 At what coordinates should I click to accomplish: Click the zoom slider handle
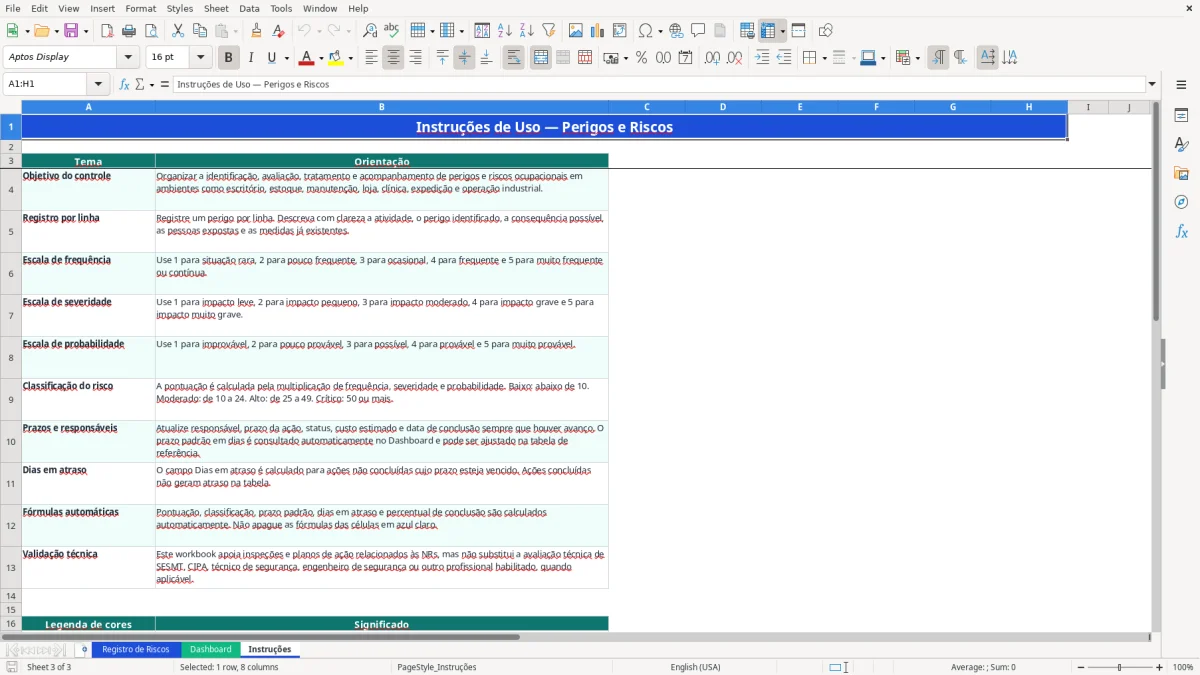pos(1119,667)
